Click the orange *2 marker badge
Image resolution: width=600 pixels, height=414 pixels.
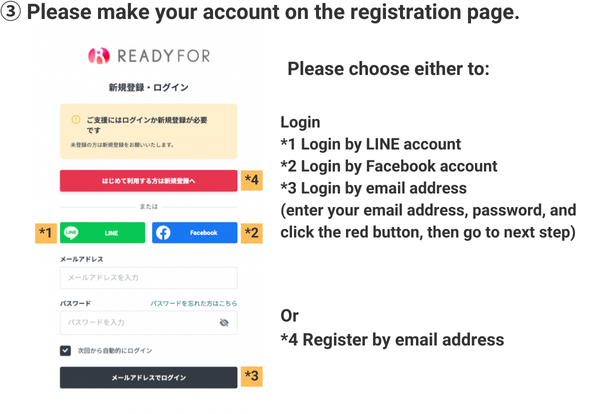tap(251, 233)
